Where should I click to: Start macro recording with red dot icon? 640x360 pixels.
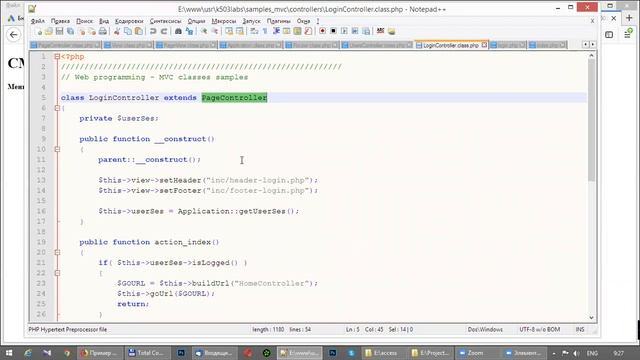pos(322,31)
